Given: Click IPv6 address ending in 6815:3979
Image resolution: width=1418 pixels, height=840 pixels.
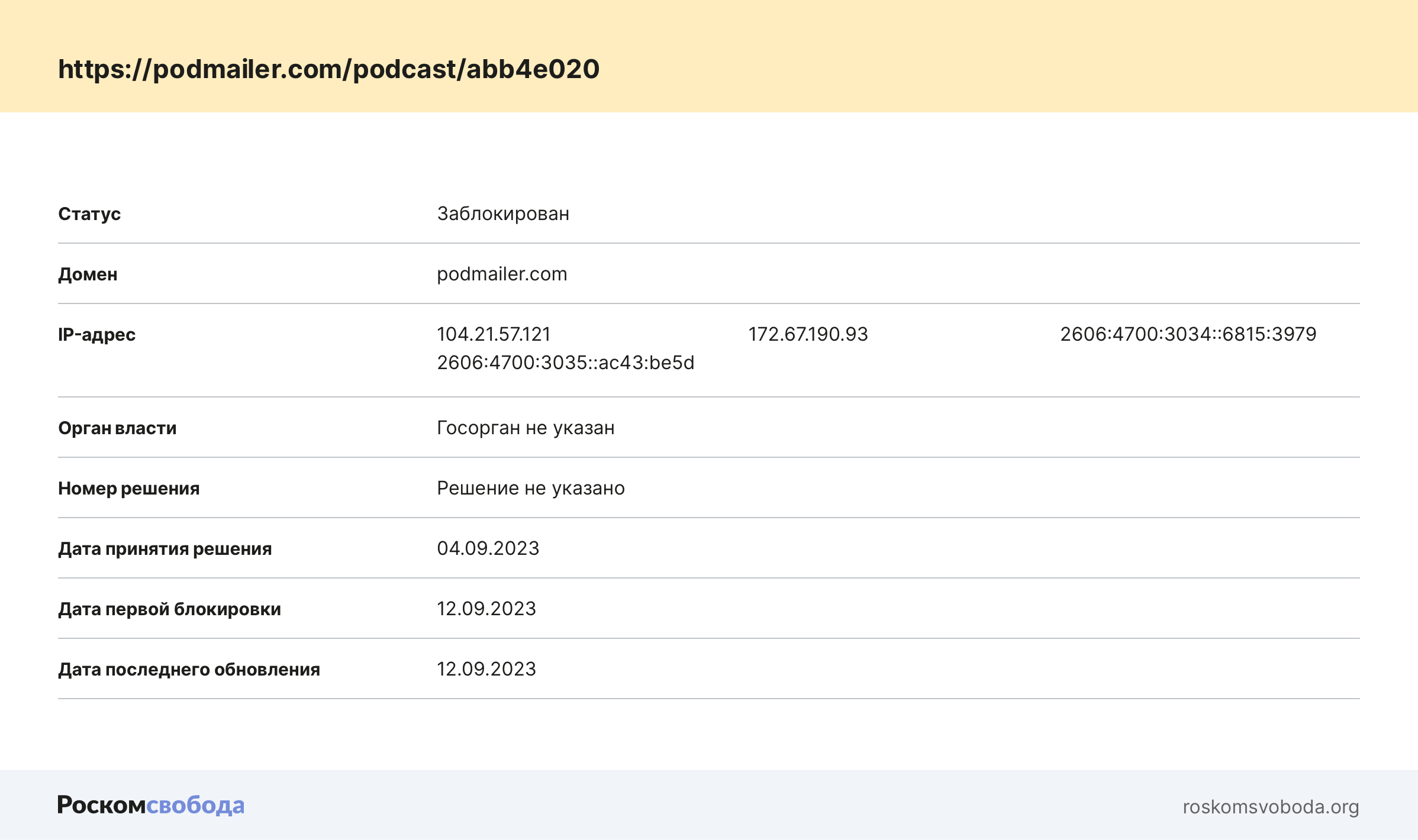Looking at the screenshot, I should (1188, 334).
